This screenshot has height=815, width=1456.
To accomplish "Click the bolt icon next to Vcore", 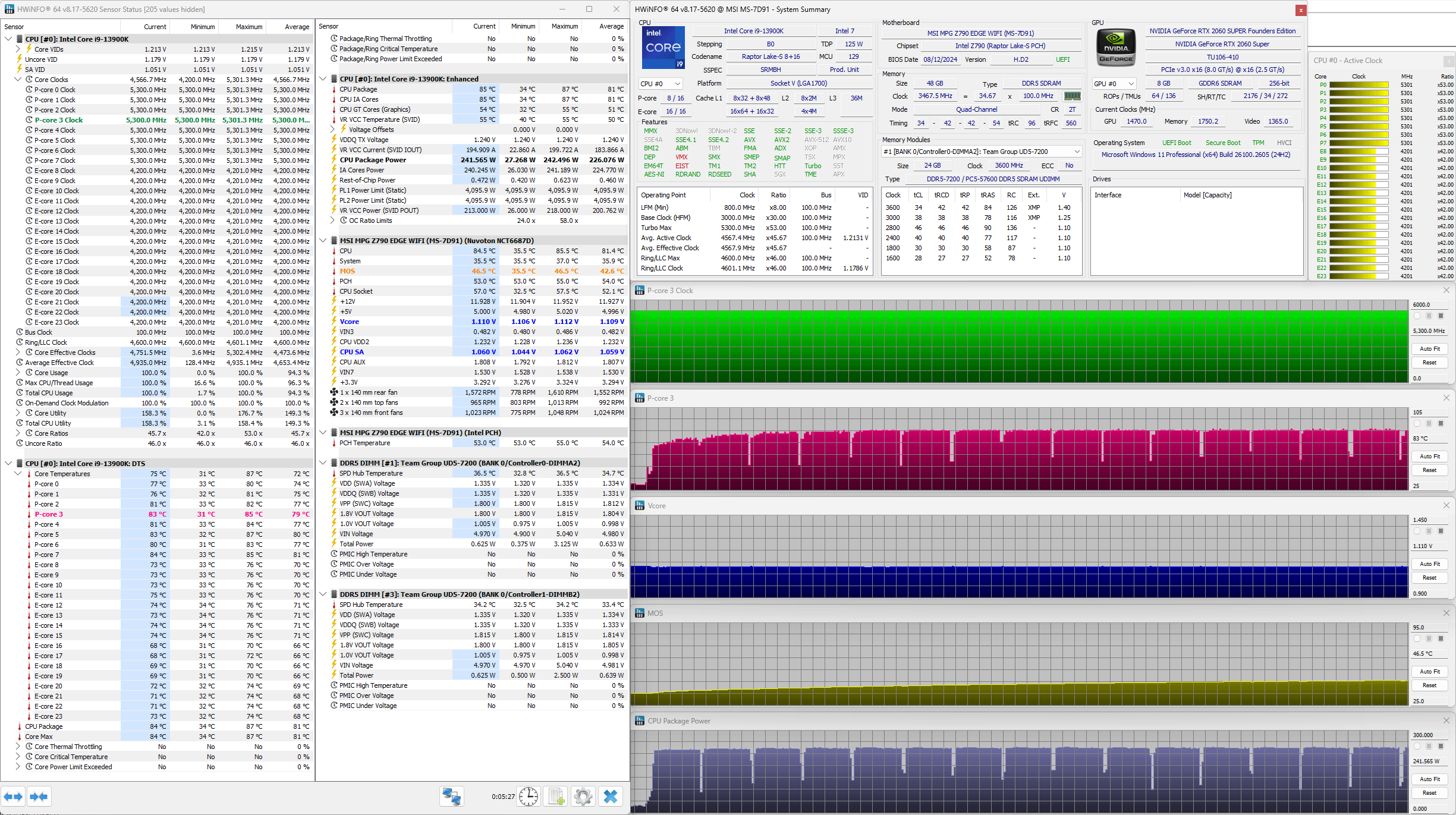I will click(x=334, y=322).
